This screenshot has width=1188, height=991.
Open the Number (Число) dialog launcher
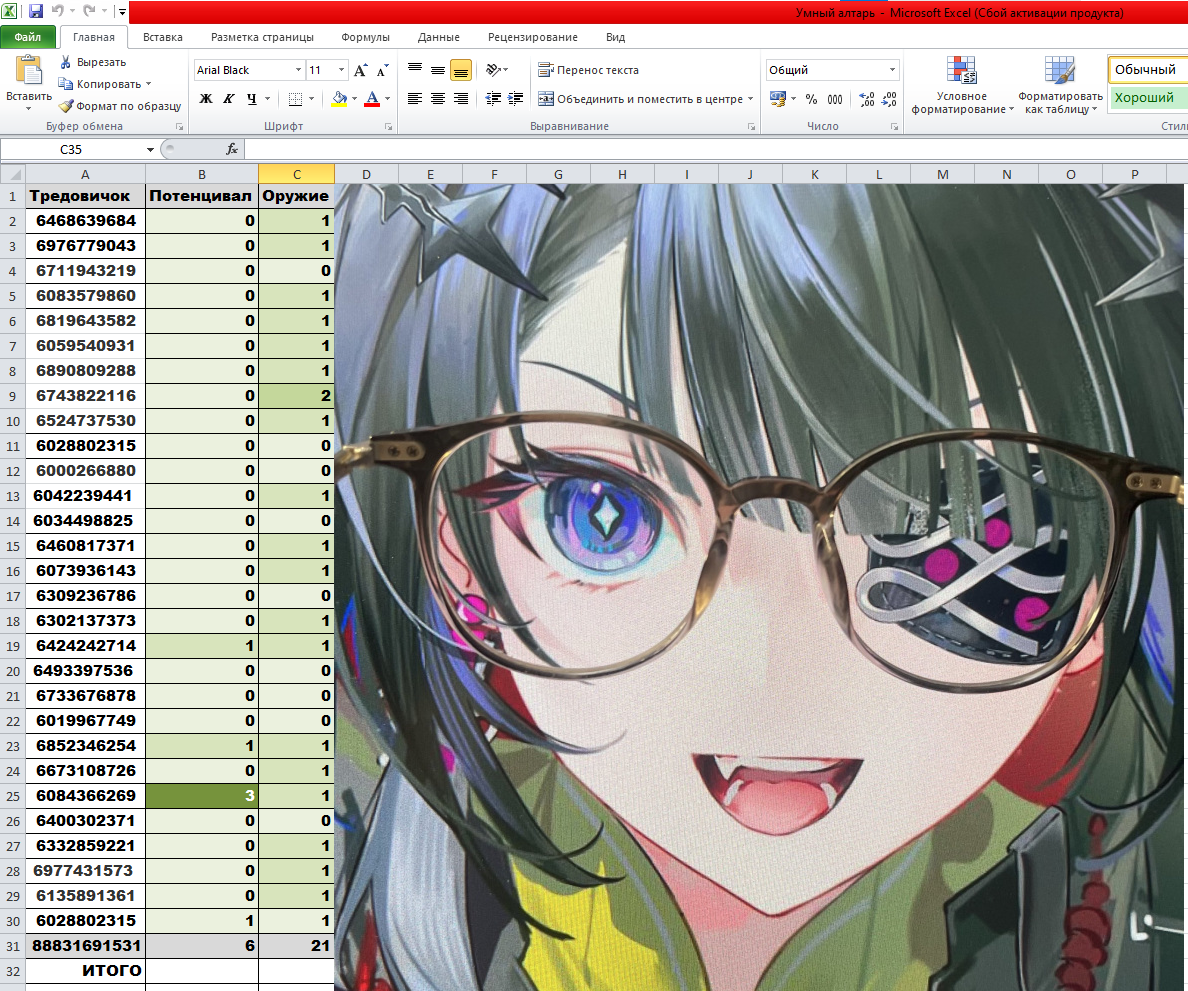895,127
